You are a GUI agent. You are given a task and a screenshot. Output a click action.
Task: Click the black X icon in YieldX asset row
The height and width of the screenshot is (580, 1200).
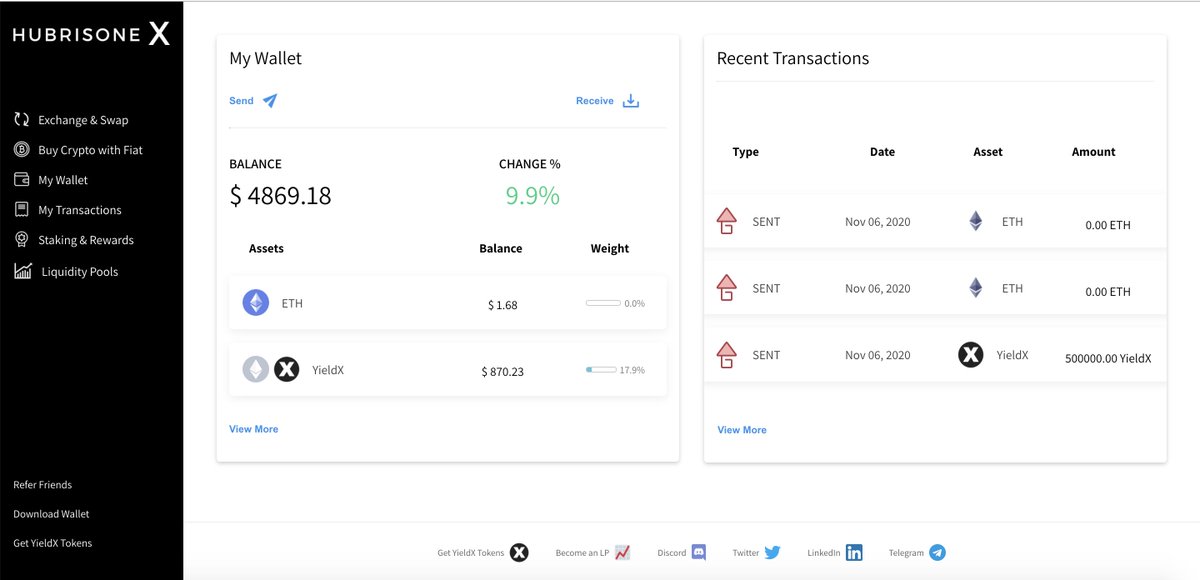click(x=287, y=370)
